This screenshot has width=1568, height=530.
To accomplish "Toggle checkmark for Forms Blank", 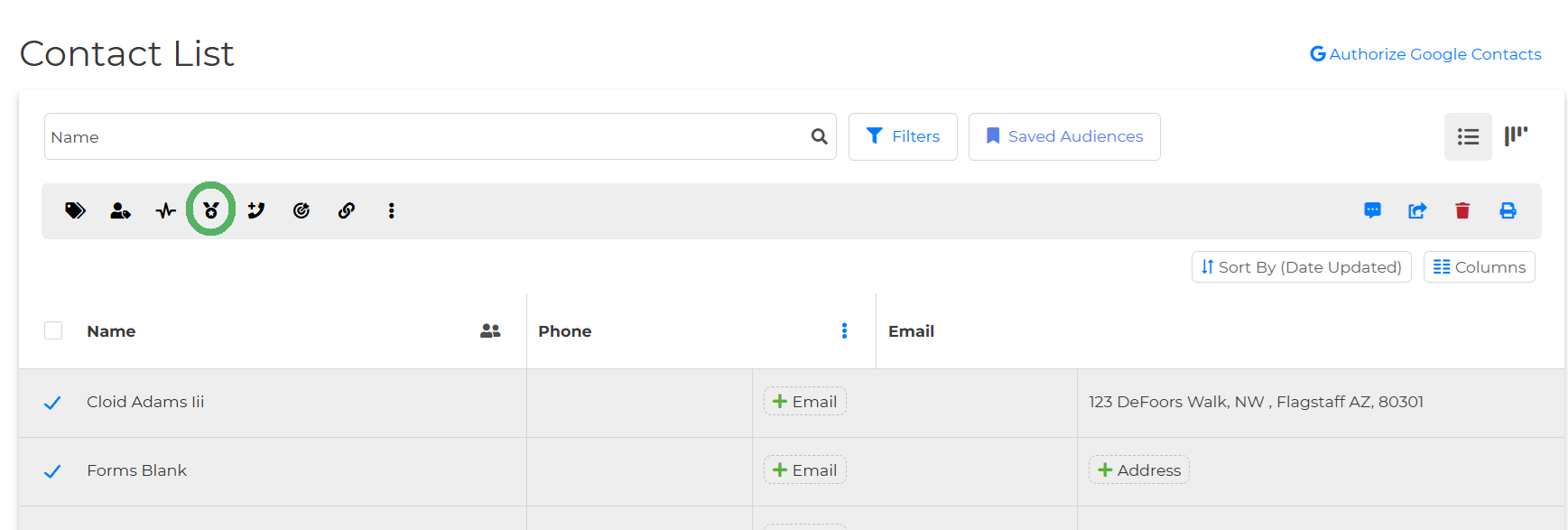I will coord(52,471).
